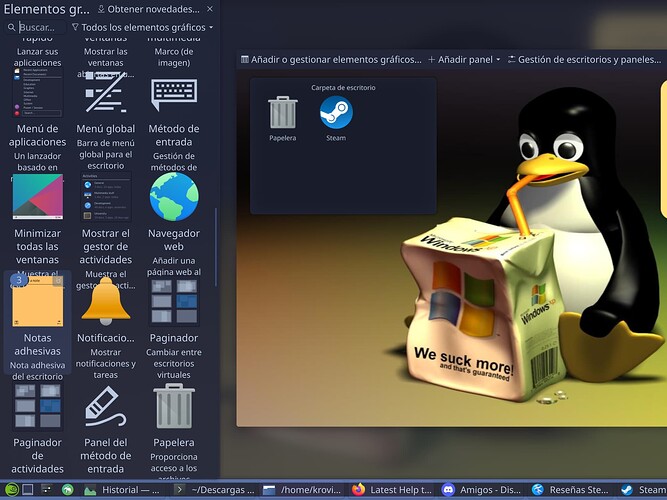Click Obtener novedades button

click(148, 9)
